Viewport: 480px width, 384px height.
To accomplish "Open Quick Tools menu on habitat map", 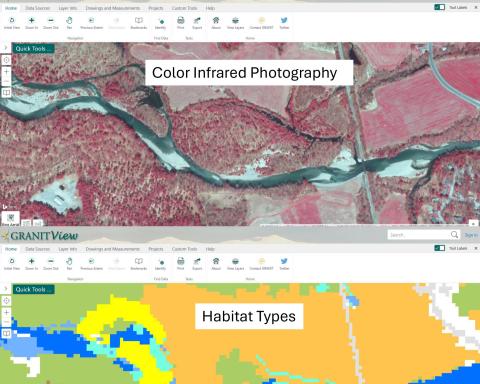I will point(33,289).
